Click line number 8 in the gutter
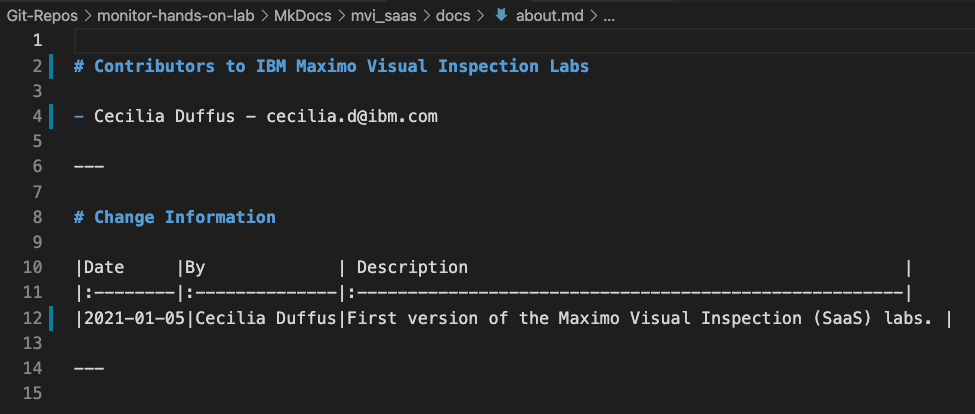This screenshot has width=975, height=414. [37, 217]
